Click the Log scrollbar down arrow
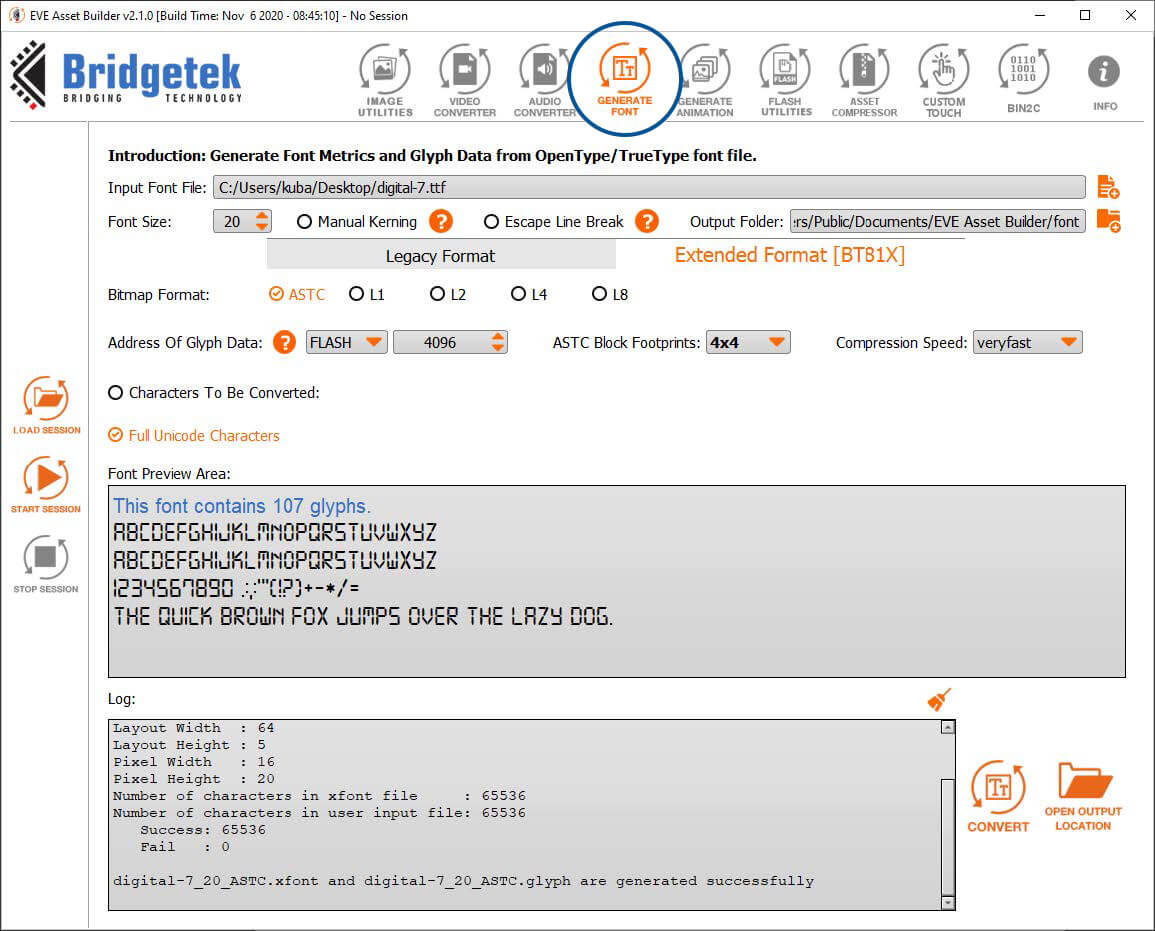This screenshot has width=1155, height=931. (948, 902)
